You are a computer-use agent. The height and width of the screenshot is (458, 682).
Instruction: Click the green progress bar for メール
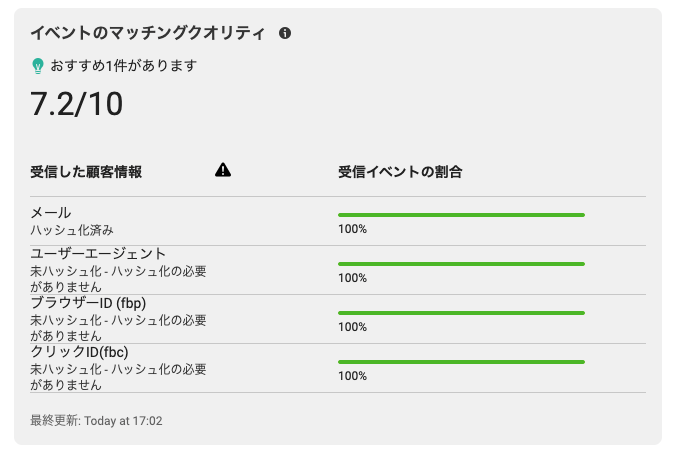coord(461,215)
